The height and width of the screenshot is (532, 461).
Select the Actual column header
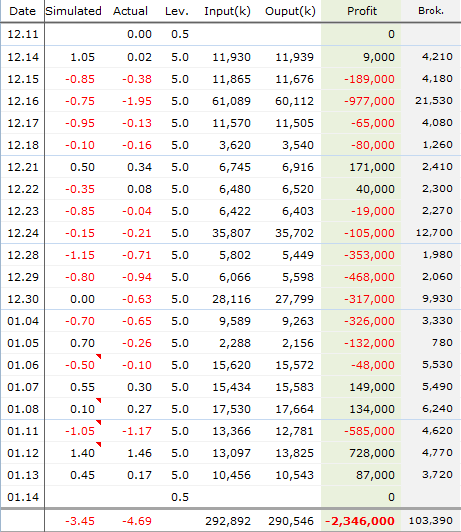pyautogui.click(x=131, y=11)
